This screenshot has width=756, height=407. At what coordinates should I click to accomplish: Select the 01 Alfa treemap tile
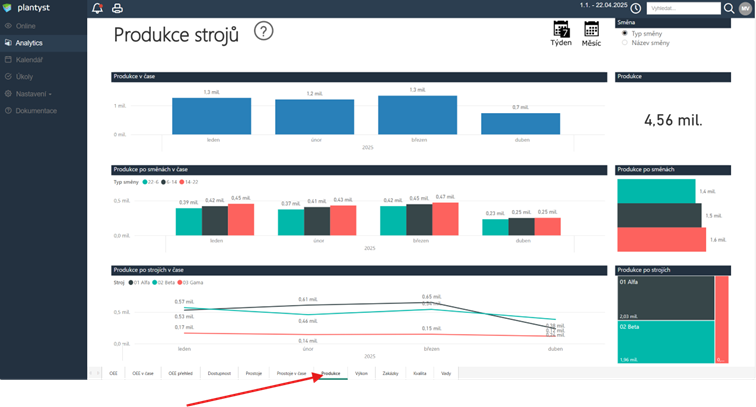point(666,298)
